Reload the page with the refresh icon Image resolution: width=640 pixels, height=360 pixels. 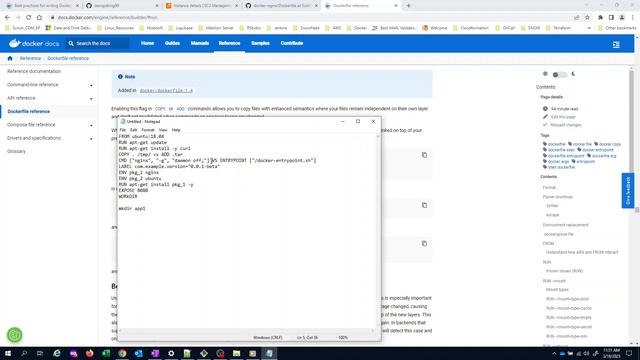[29, 18]
